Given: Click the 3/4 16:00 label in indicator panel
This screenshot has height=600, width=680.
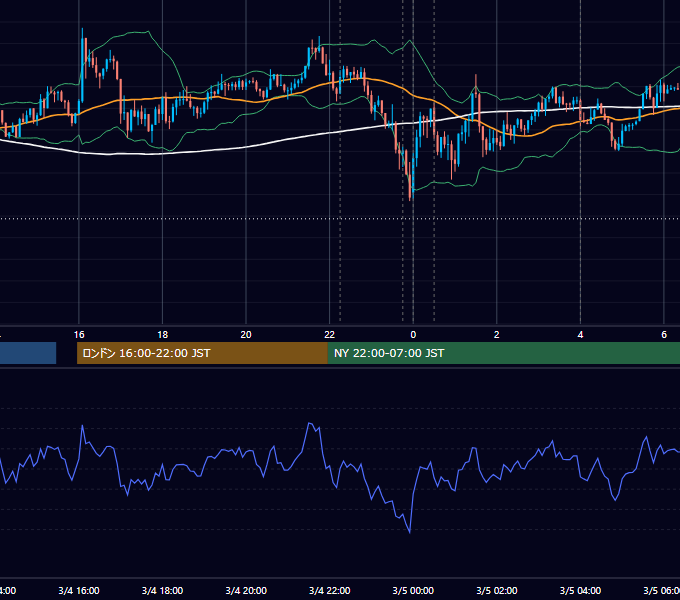Looking at the screenshot, I should [79, 590].
